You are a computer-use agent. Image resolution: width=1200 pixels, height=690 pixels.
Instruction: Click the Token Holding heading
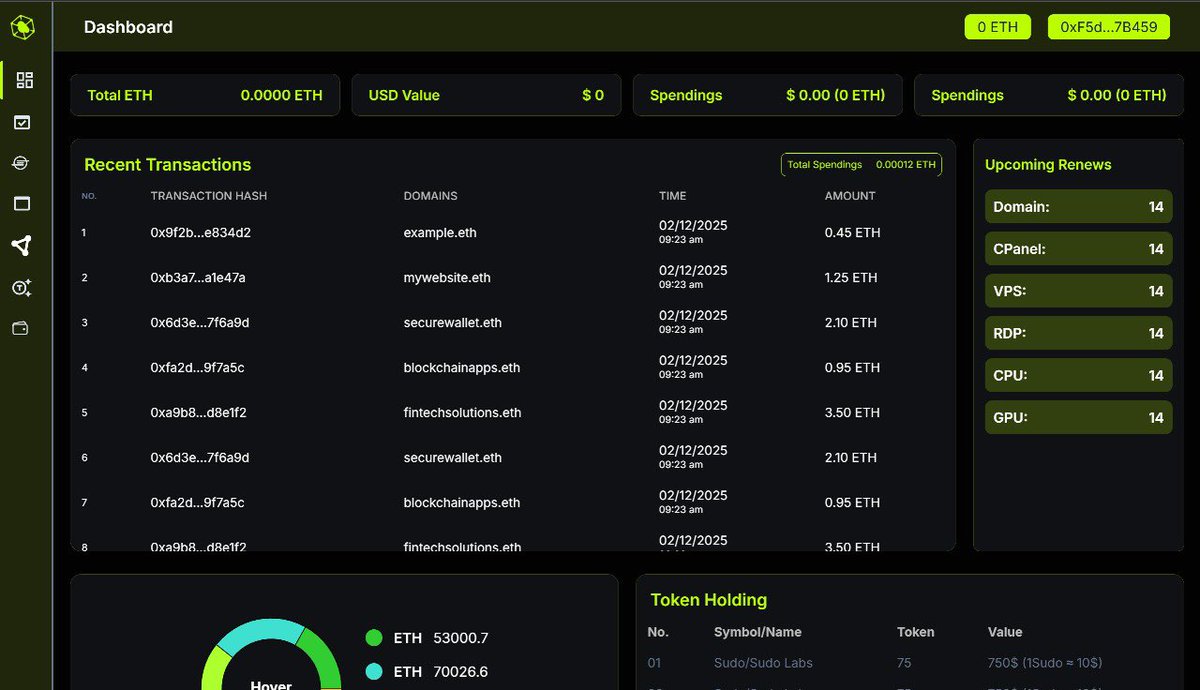(x=709, y=600)
